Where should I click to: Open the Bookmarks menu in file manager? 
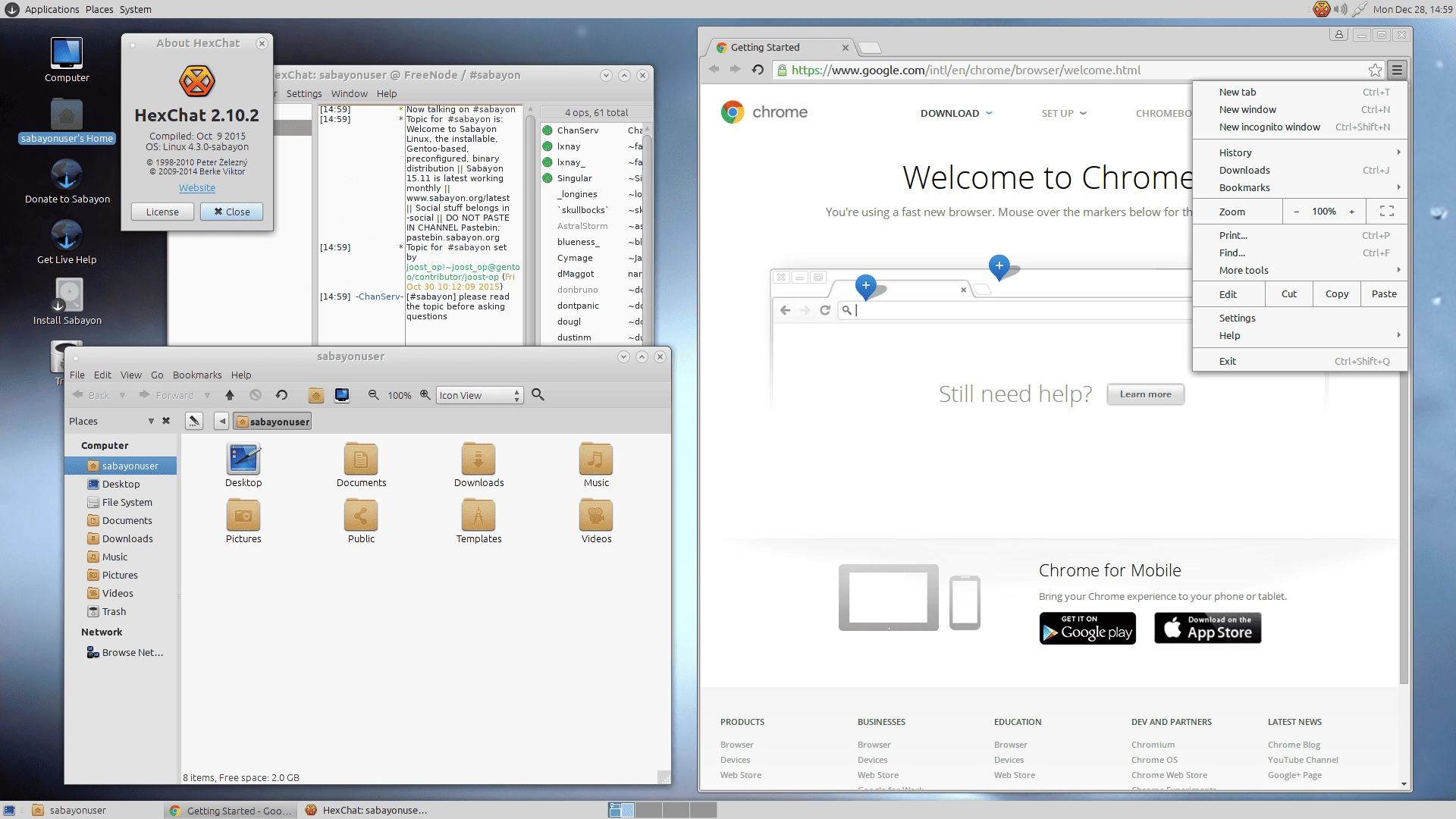[197, 375]
